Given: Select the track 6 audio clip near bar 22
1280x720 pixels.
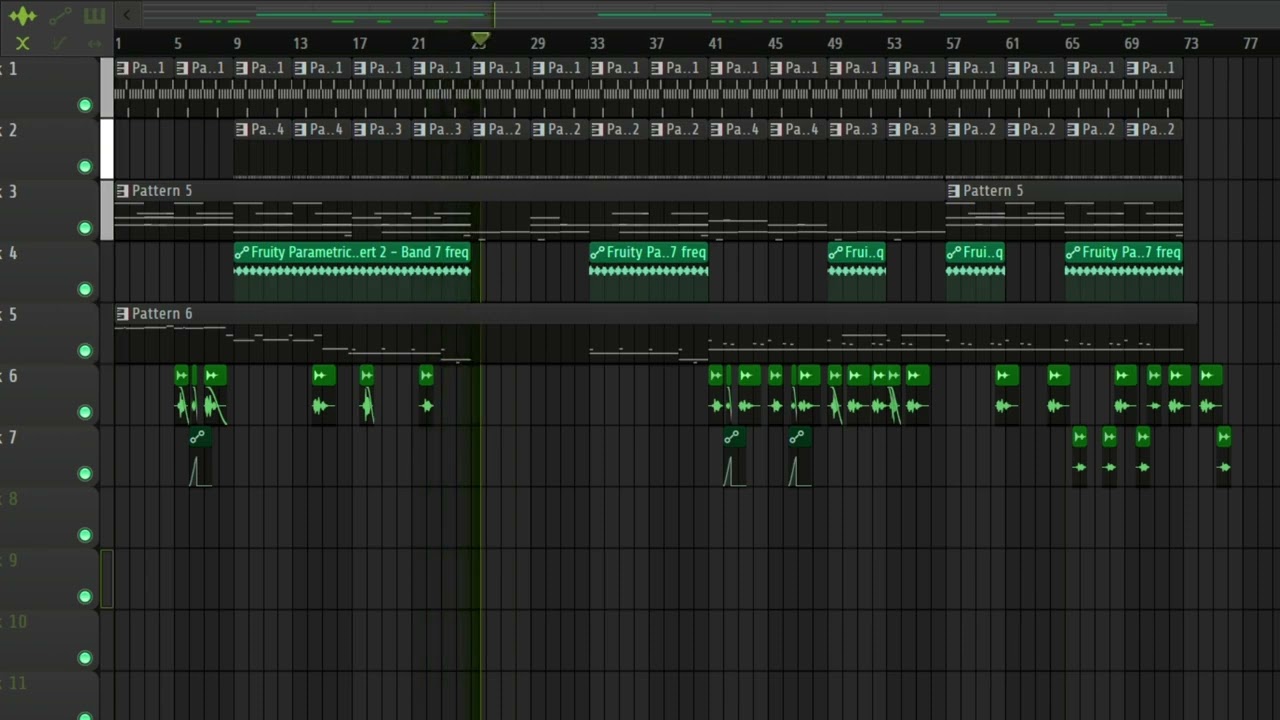Looking at the screenshot, I should pyautogui.click(x=427, y=395).
